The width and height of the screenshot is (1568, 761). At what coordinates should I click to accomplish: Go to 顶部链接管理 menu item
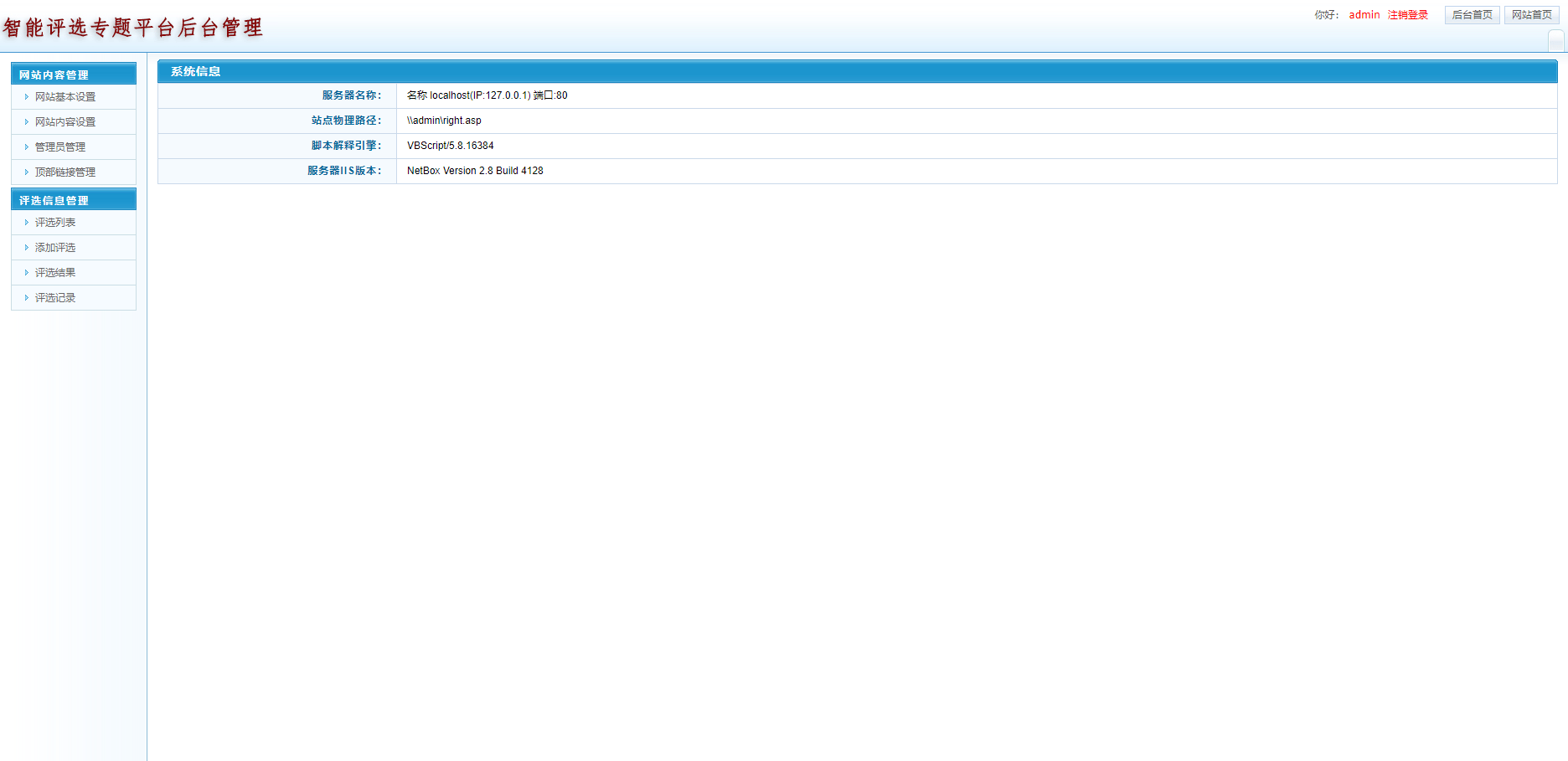point(64,172)
